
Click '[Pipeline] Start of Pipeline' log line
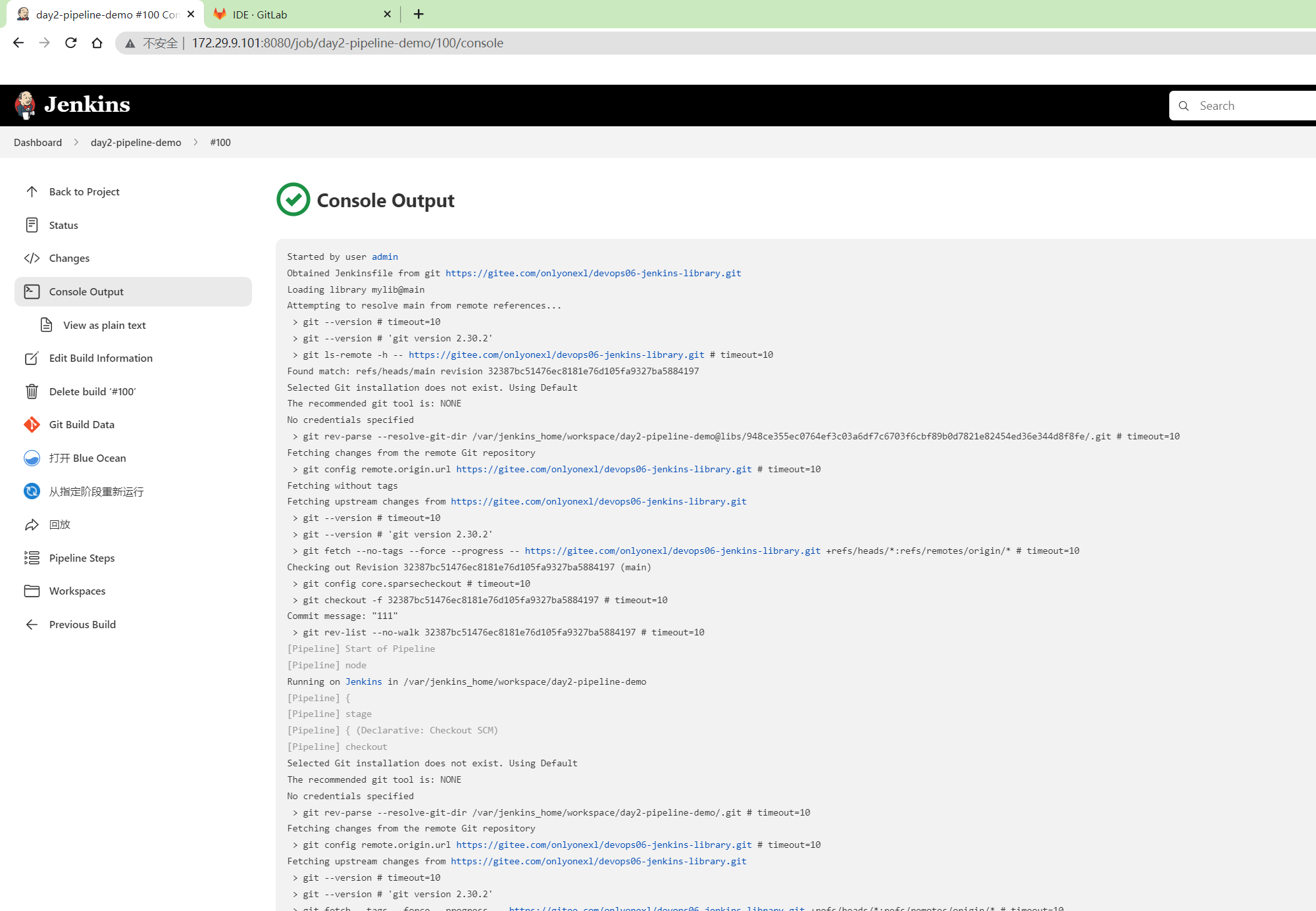[361, 649]
